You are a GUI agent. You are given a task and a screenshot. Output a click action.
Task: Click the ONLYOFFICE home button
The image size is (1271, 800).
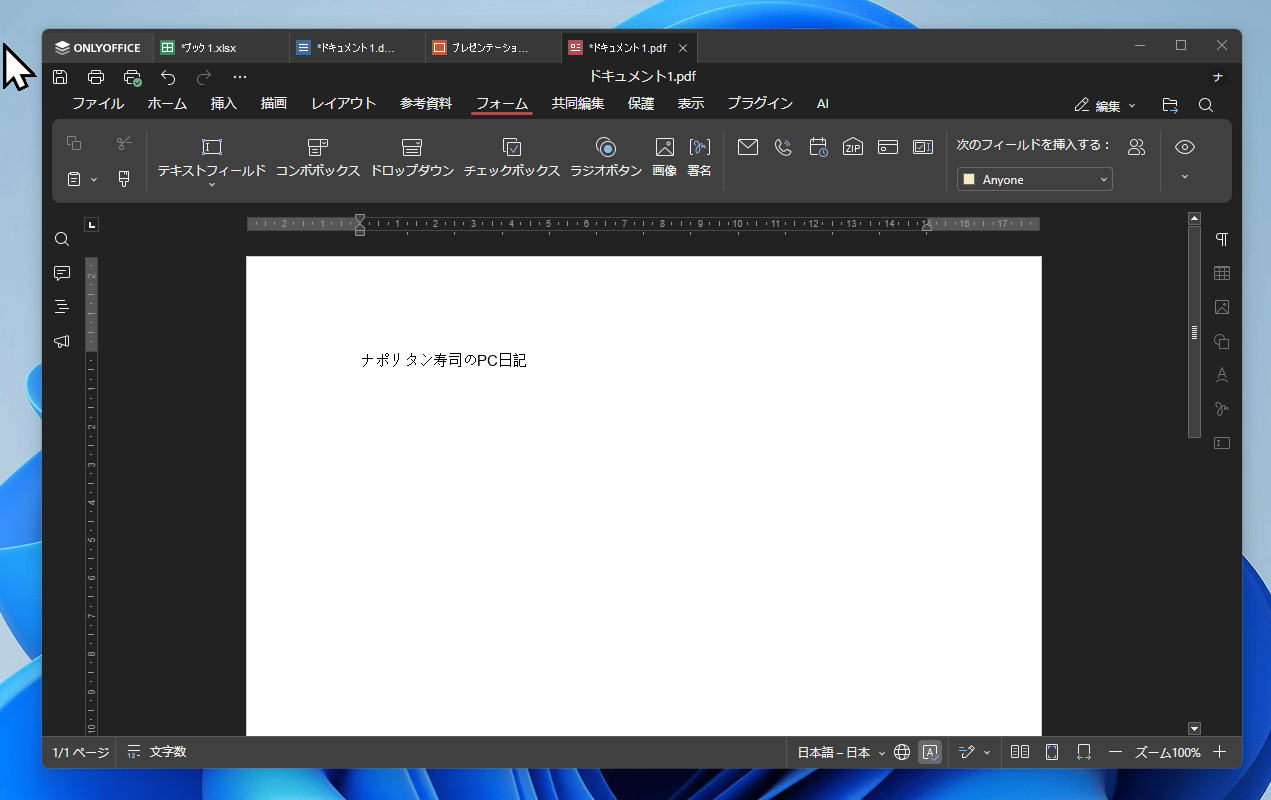[98, 47]
